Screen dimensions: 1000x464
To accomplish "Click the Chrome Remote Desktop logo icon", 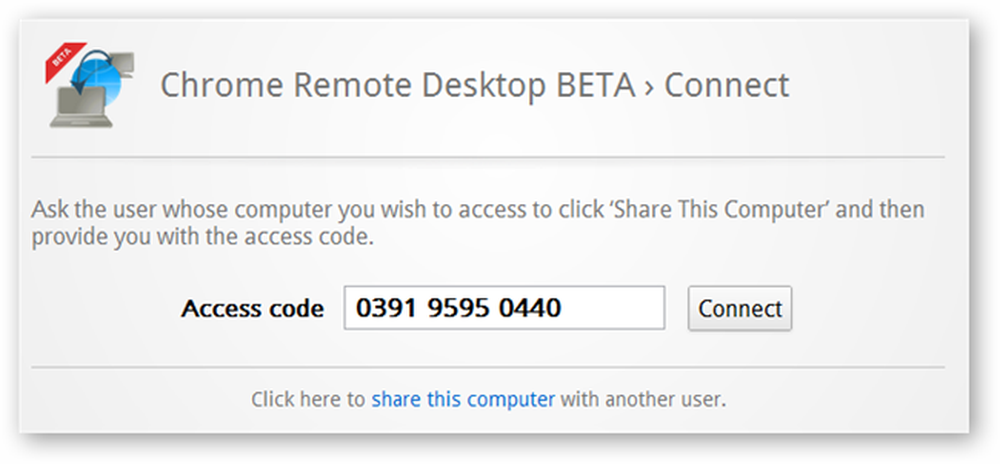I will tap(90, 85).
